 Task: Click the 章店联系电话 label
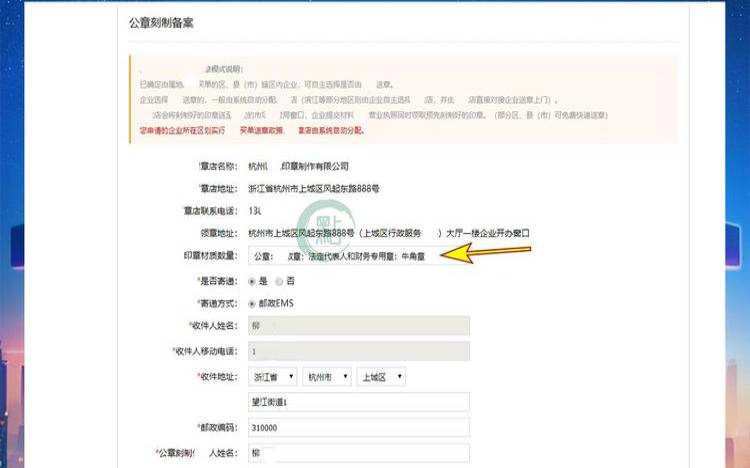click(210, 211)
